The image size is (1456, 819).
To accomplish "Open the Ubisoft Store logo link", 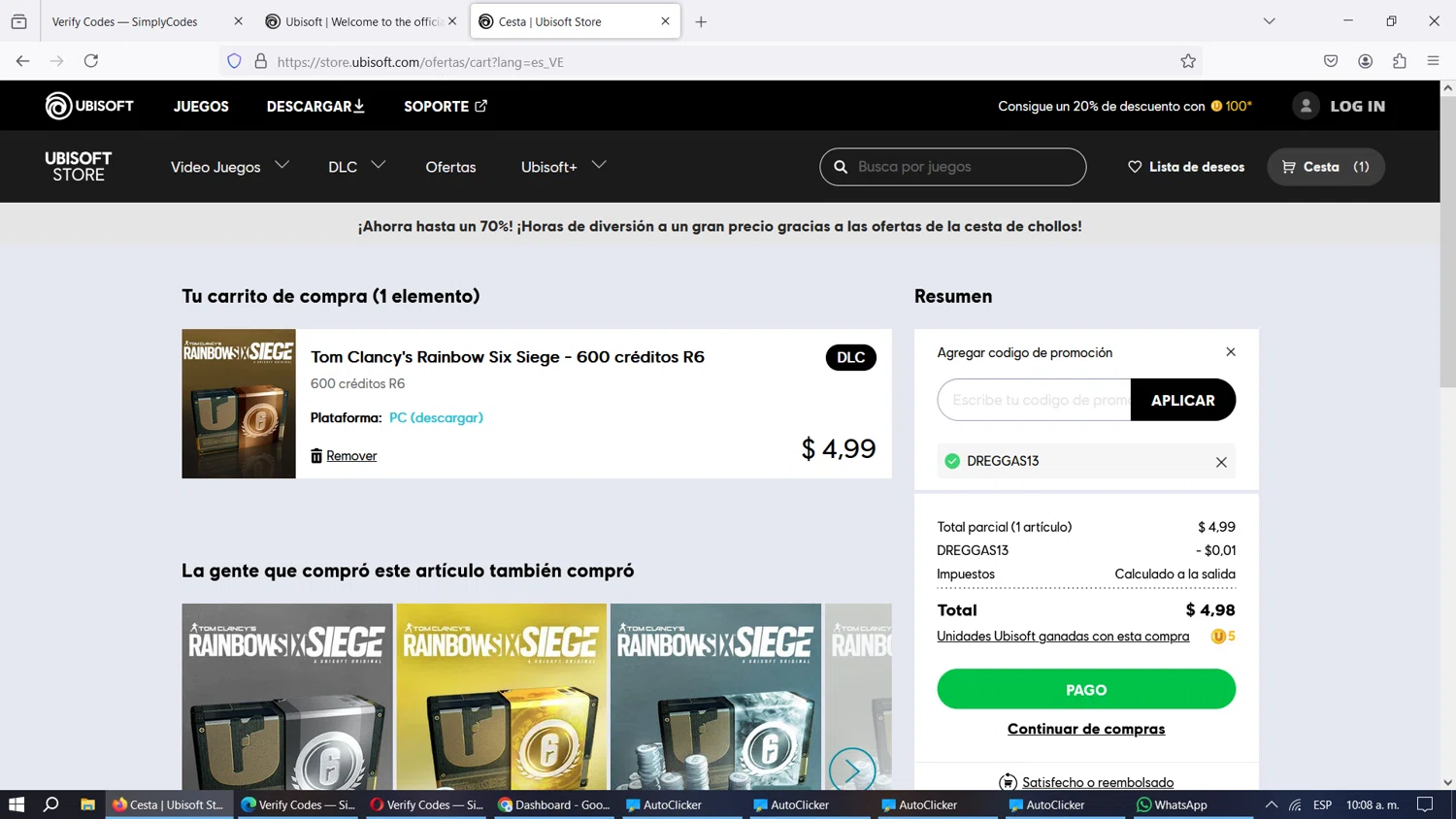I will point(78,167).
